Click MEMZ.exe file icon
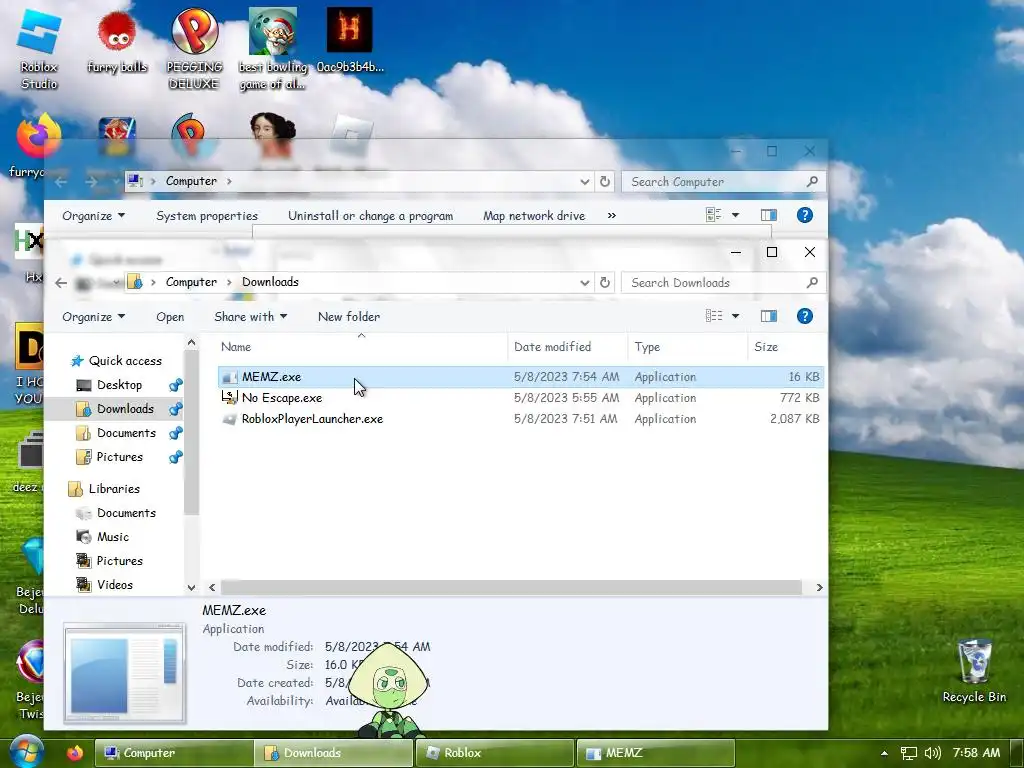The height and width of the screenshot is (768, 1024). (x=229, y=377)
